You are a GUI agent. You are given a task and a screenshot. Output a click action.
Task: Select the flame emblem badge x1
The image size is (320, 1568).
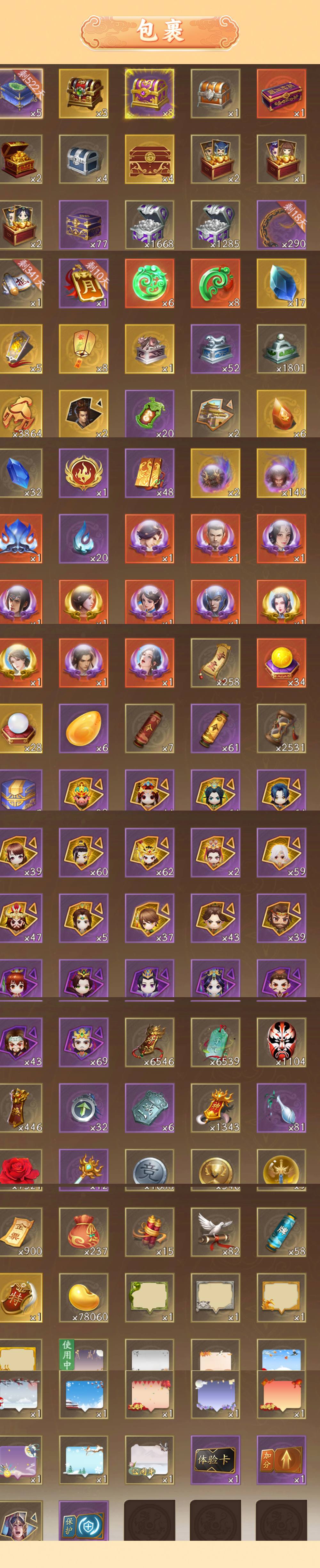[83, 473]
